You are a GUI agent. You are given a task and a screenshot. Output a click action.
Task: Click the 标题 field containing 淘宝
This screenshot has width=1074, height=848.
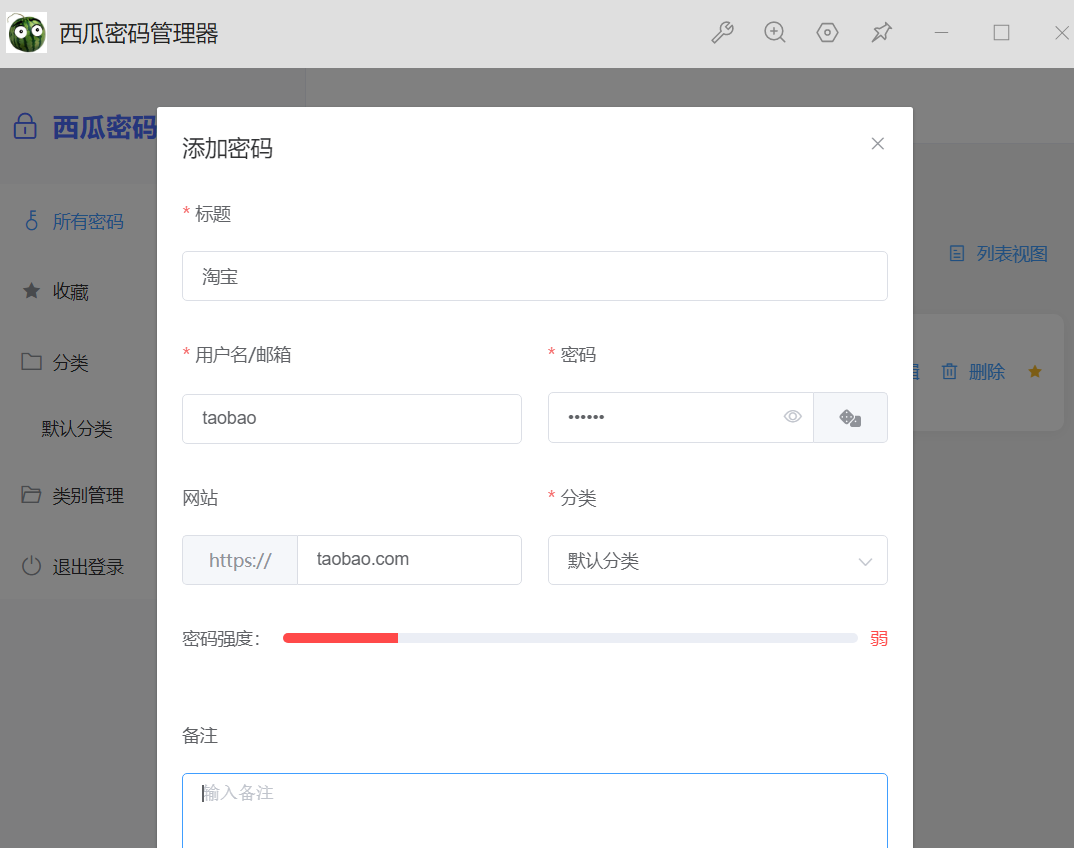(x=535, y=276)
